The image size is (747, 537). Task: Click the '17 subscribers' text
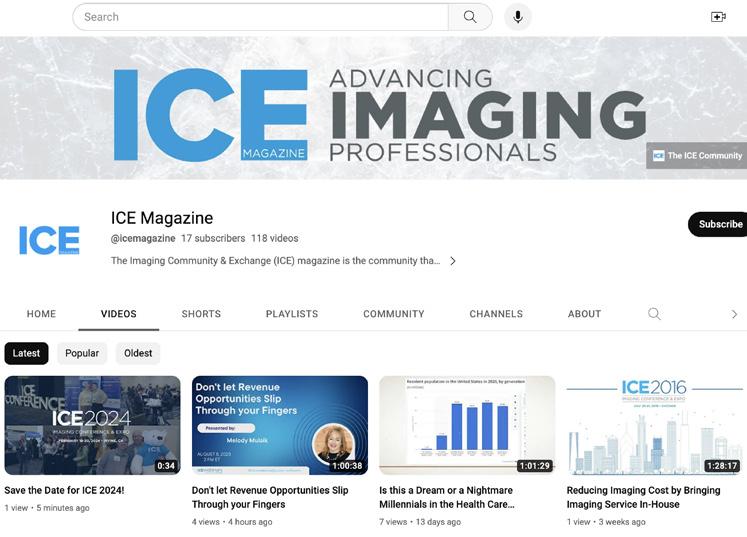(x=213, y=238)
